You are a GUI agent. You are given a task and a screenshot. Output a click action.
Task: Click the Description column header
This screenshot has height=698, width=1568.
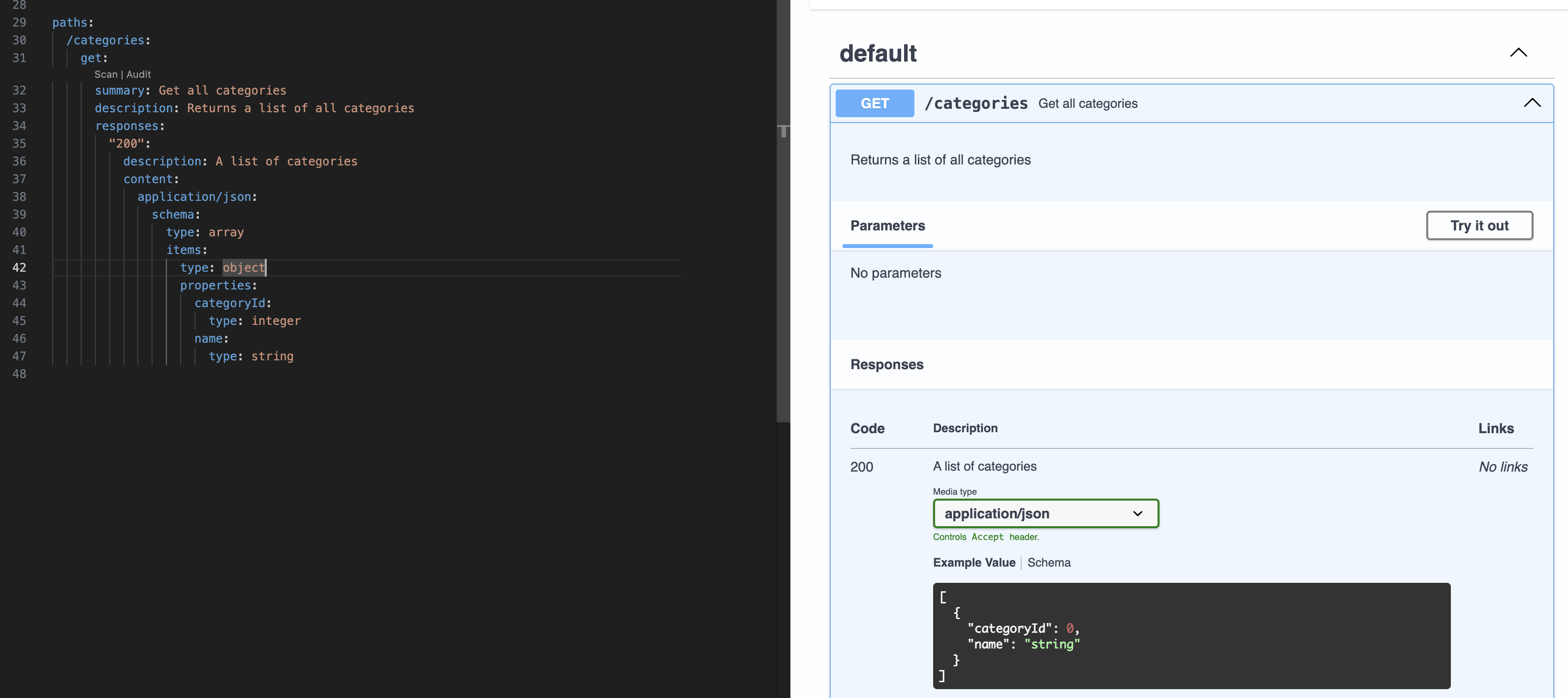[965, 428]
